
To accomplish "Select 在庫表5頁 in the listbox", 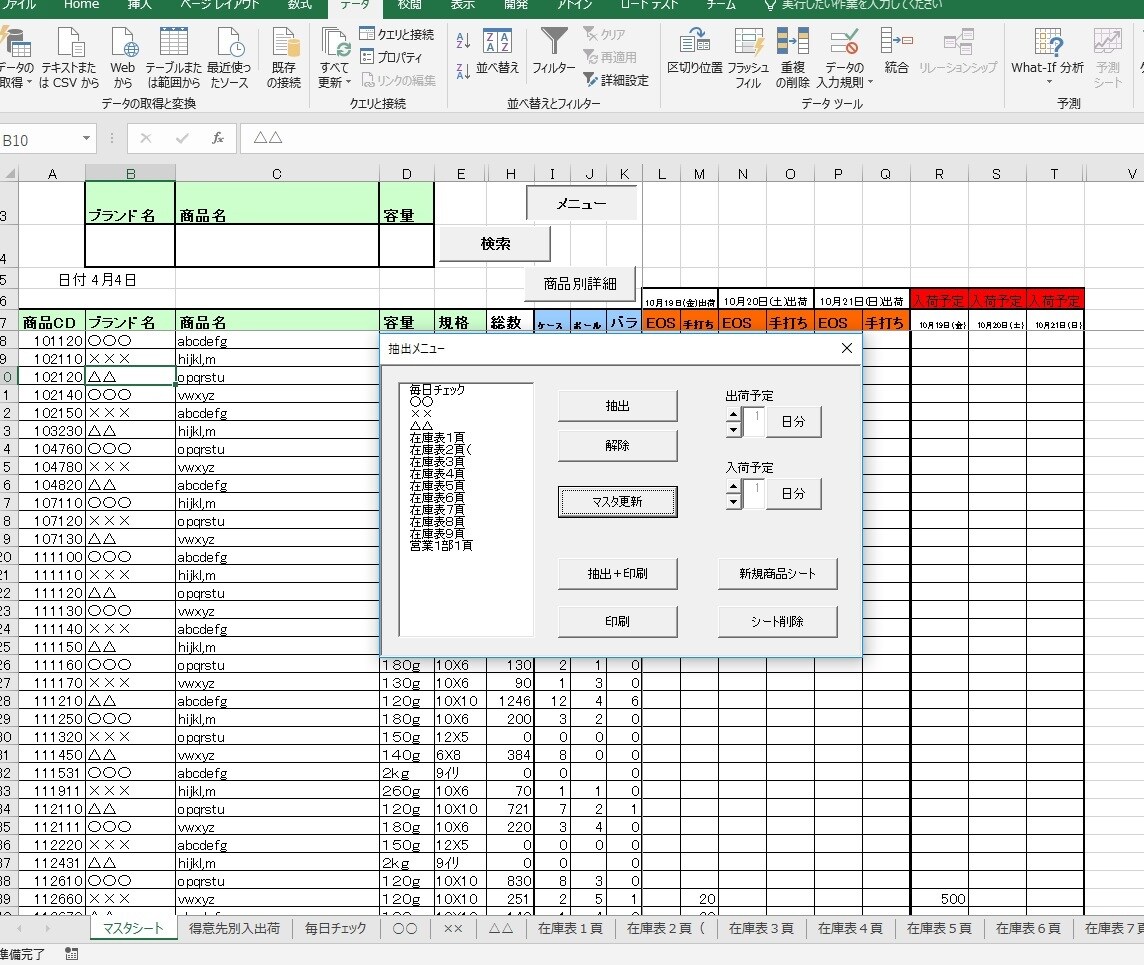I will point(437,486).
